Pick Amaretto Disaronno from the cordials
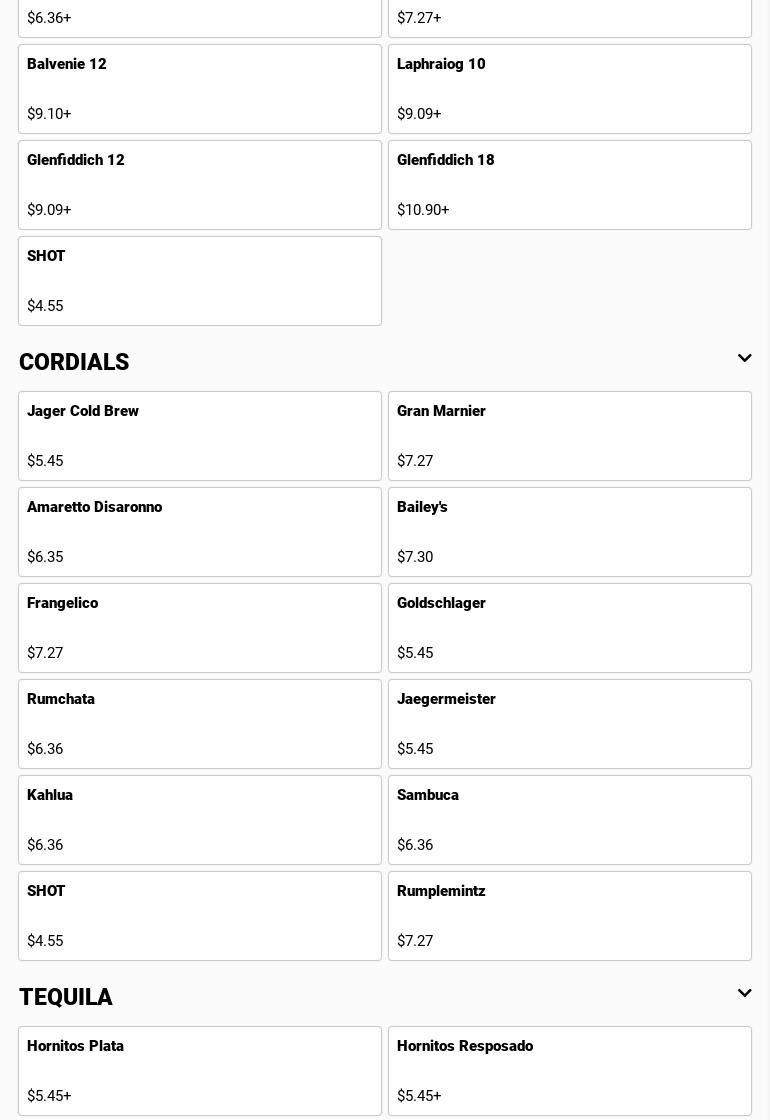The height and width of the screenshot is (1120, 770). point(200,532)
